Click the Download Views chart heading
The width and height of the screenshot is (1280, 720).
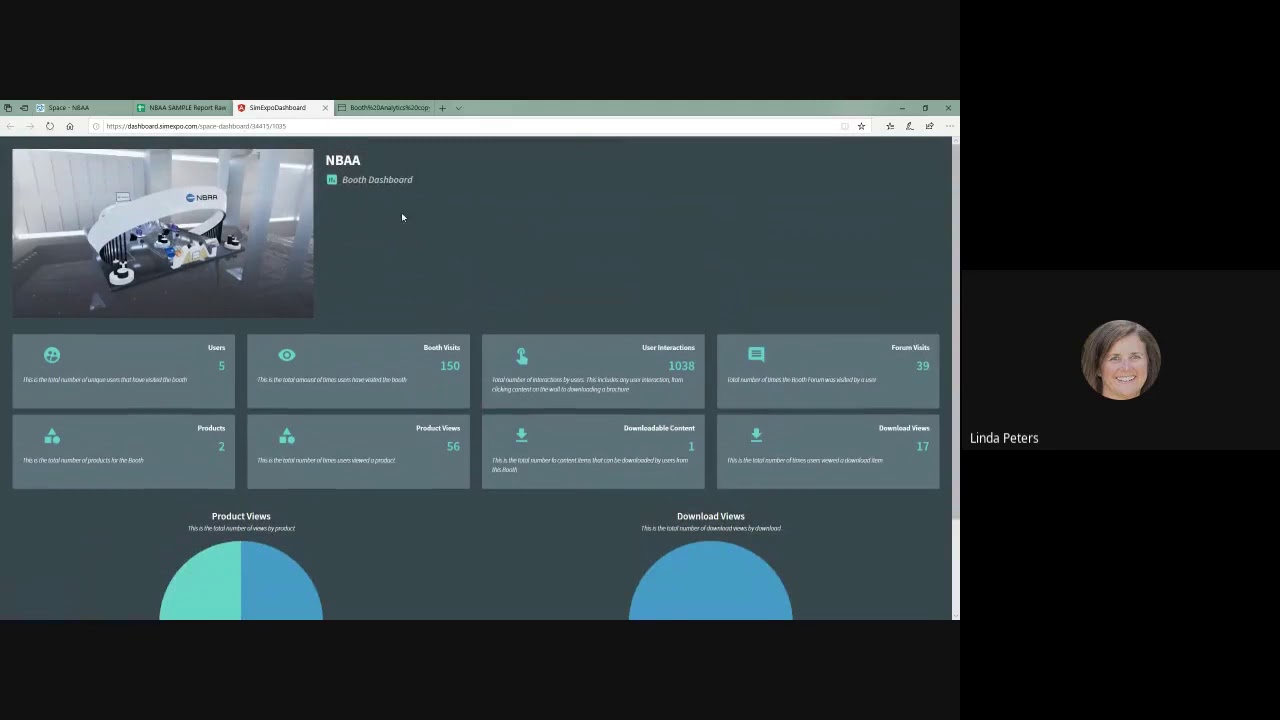point(711,516)
